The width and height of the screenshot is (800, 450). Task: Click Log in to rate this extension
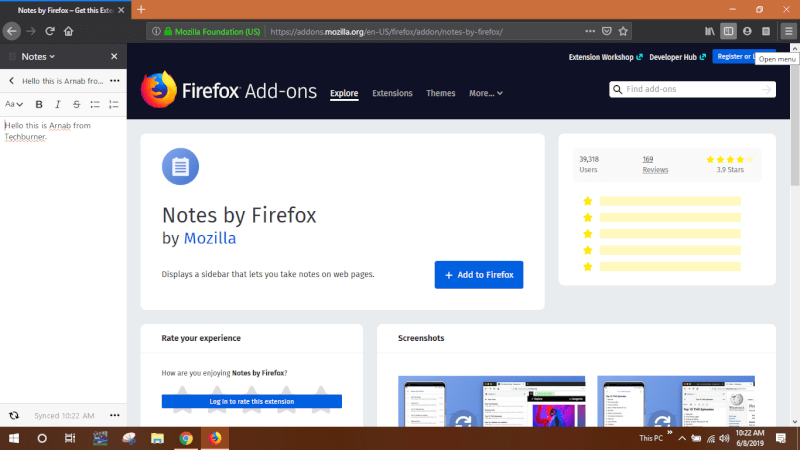click(x=252, y=402)
